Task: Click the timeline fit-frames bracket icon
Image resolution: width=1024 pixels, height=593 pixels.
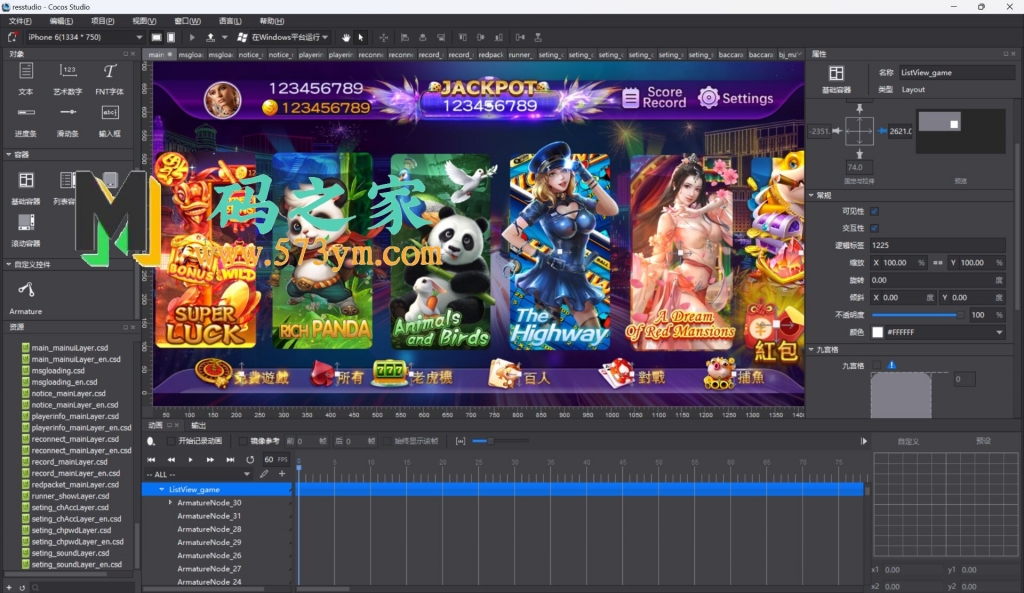Action: (x=460, y=441)
